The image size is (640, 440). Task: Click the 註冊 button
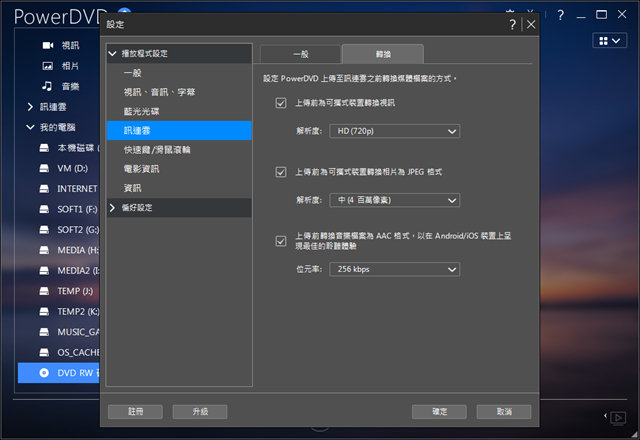point(136,411)
